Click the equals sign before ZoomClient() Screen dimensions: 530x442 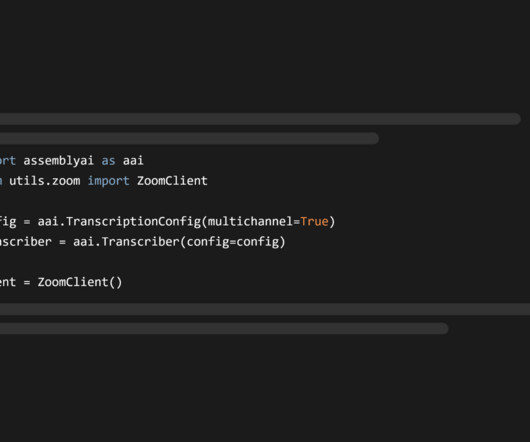coord(27,283)
